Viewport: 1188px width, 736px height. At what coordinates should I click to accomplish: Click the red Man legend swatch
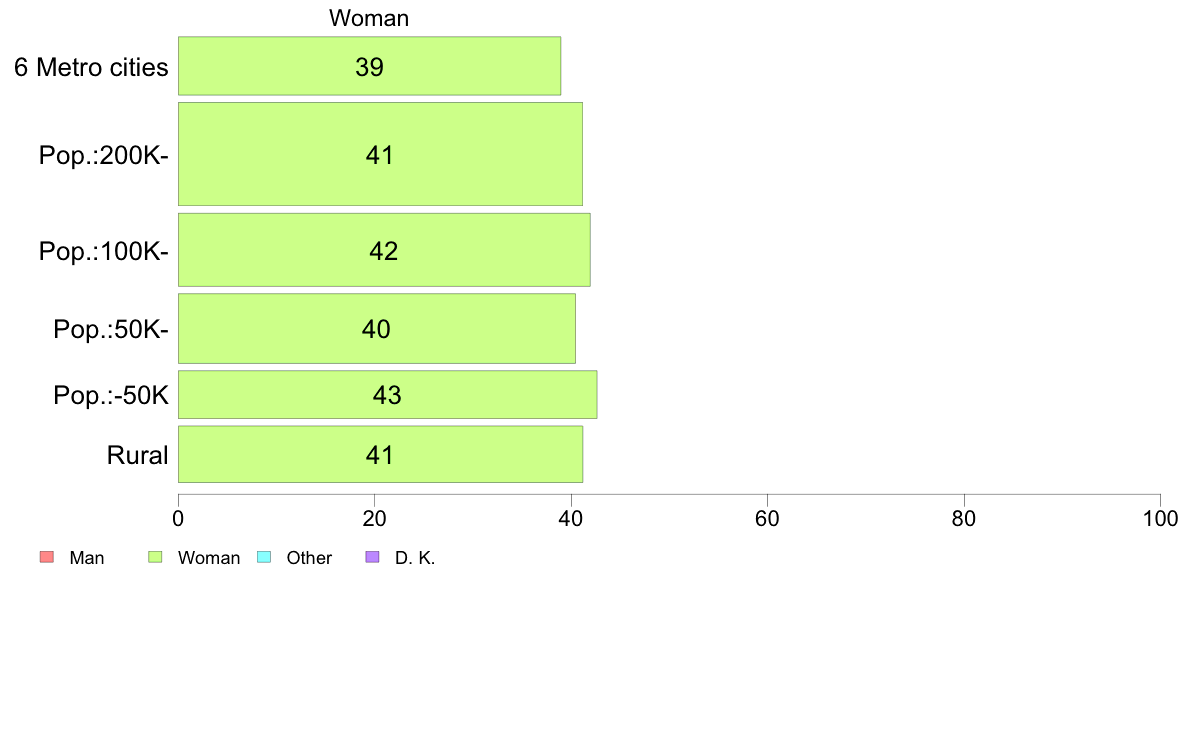[47, 557]
